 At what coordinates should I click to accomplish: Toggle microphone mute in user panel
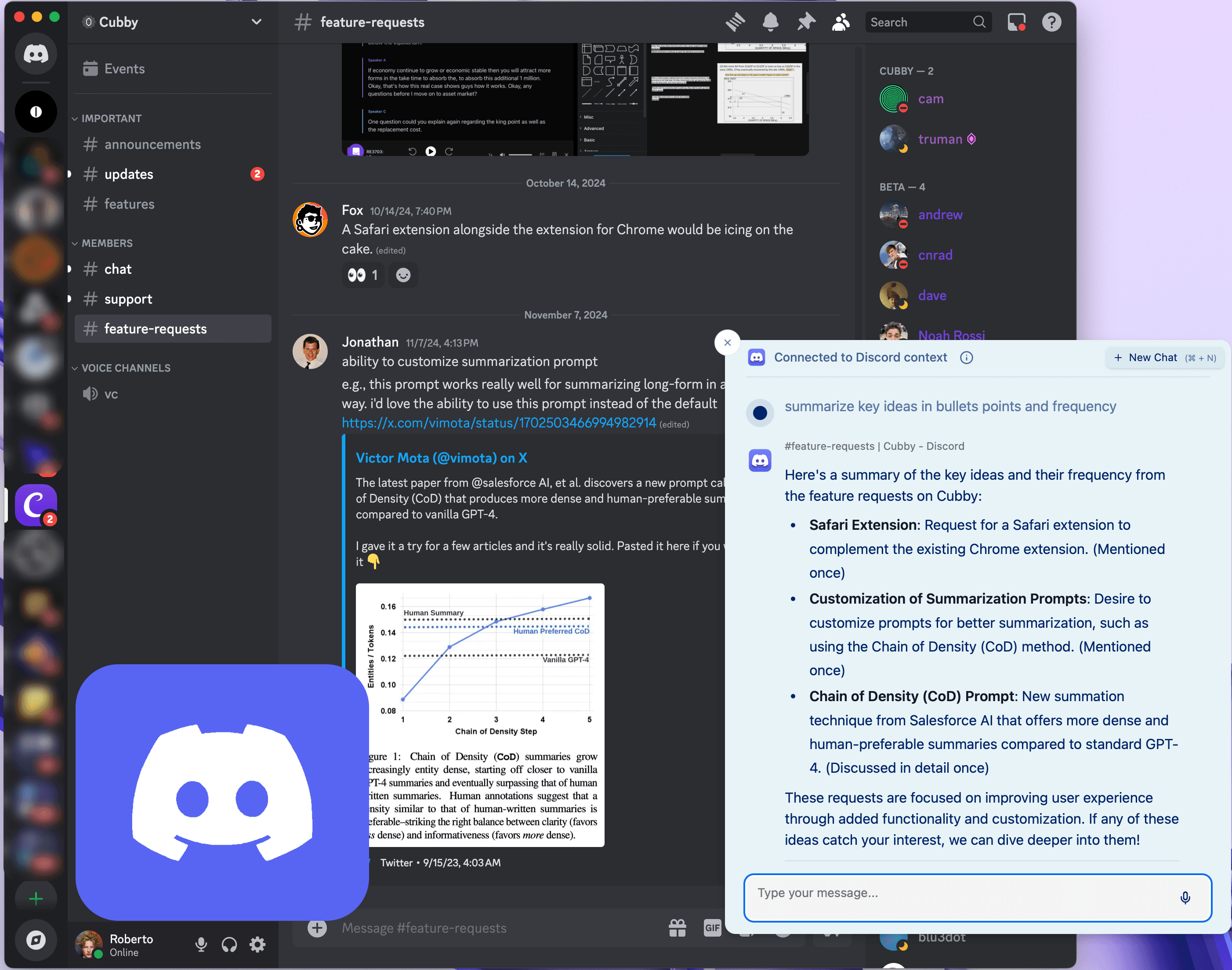click(x=201, y=945)
